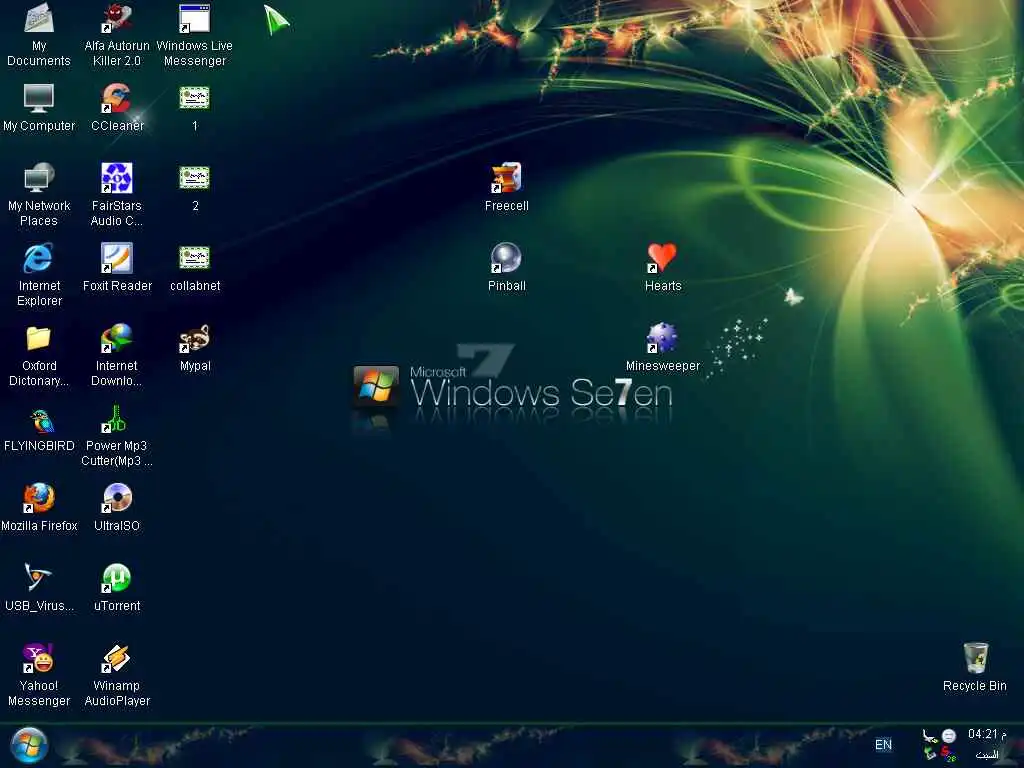Click the round white tray icon
1024x768 pixels.
[x=949, y=736]
